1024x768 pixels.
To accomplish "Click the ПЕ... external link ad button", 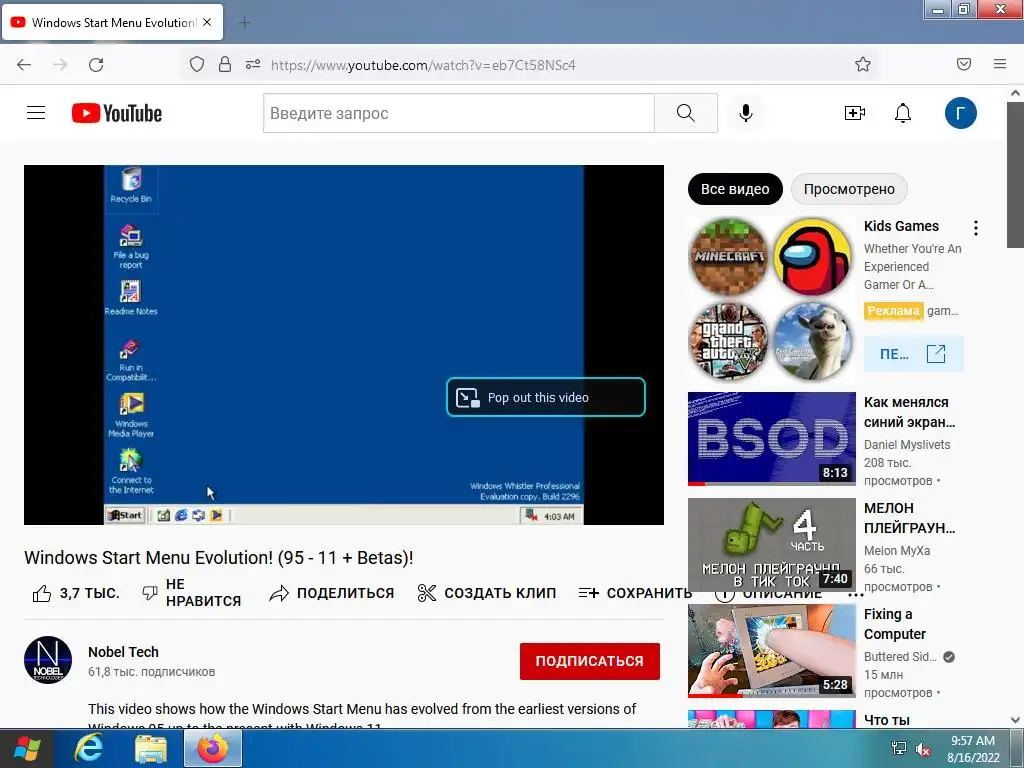I will click(x=913, y=354).
